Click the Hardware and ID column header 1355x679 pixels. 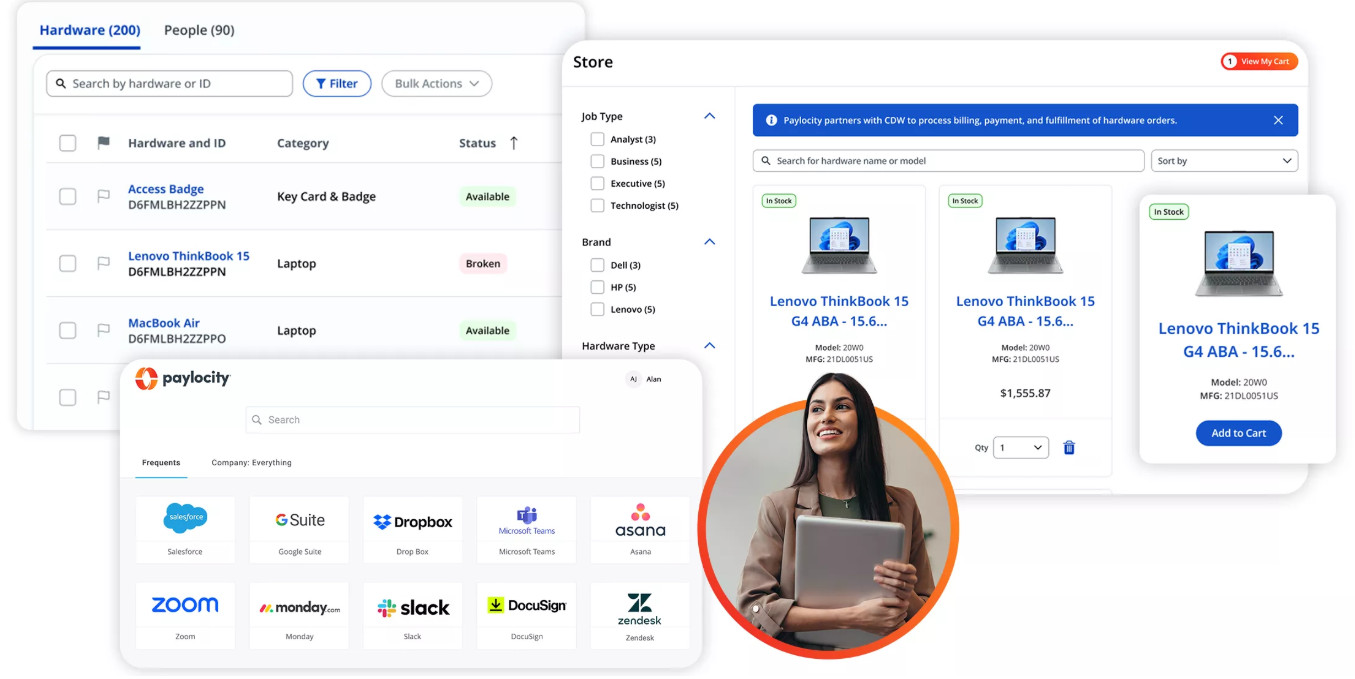177,143
